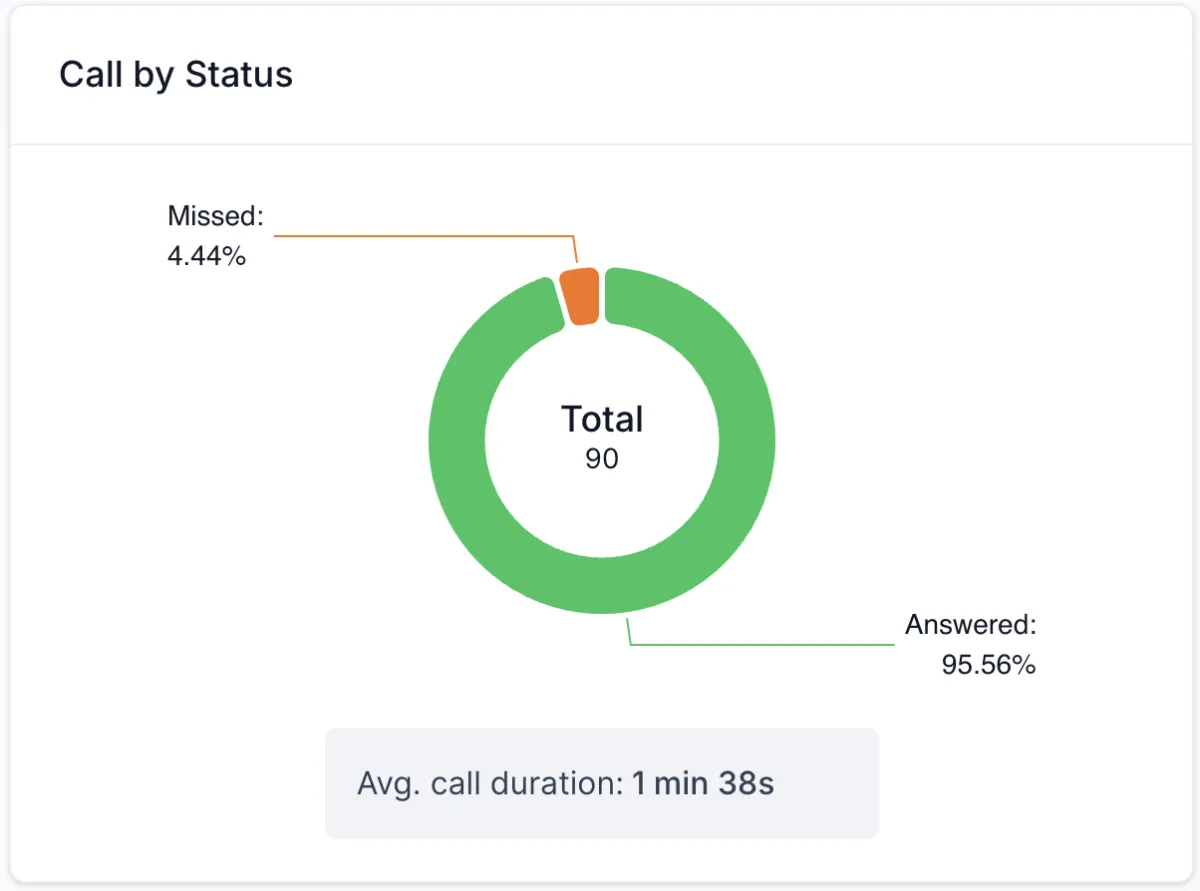1200x891 pixels.
Task: Click the 4.44% missed percentage value
Action: click(206, 256)
